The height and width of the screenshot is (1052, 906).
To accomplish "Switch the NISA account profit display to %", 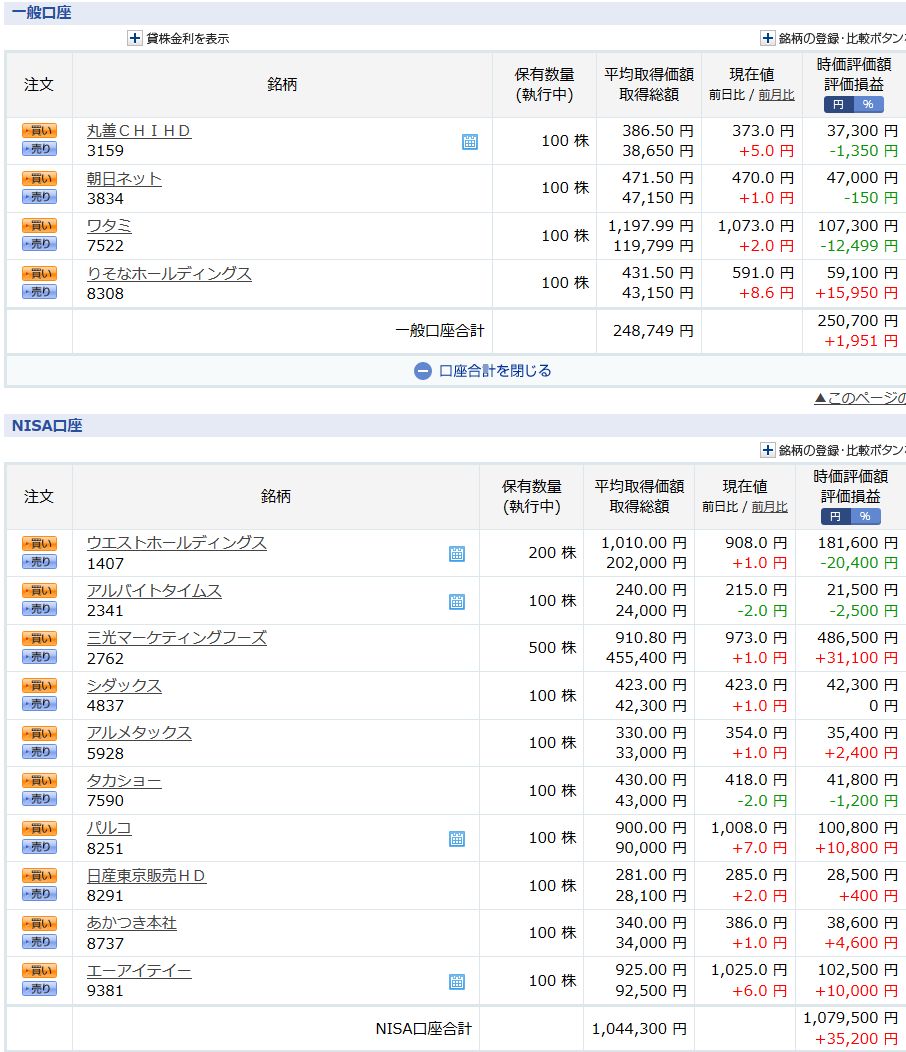I will 865,517.
